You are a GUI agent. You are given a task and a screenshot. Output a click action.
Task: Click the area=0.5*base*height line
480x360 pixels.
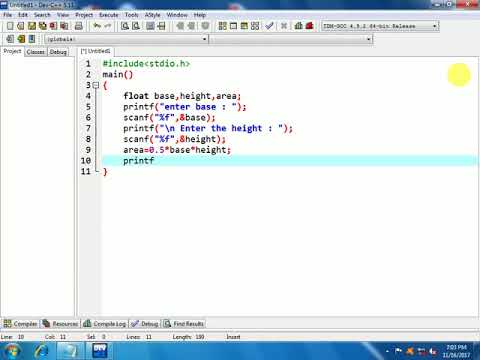click(x=177, y=150)
